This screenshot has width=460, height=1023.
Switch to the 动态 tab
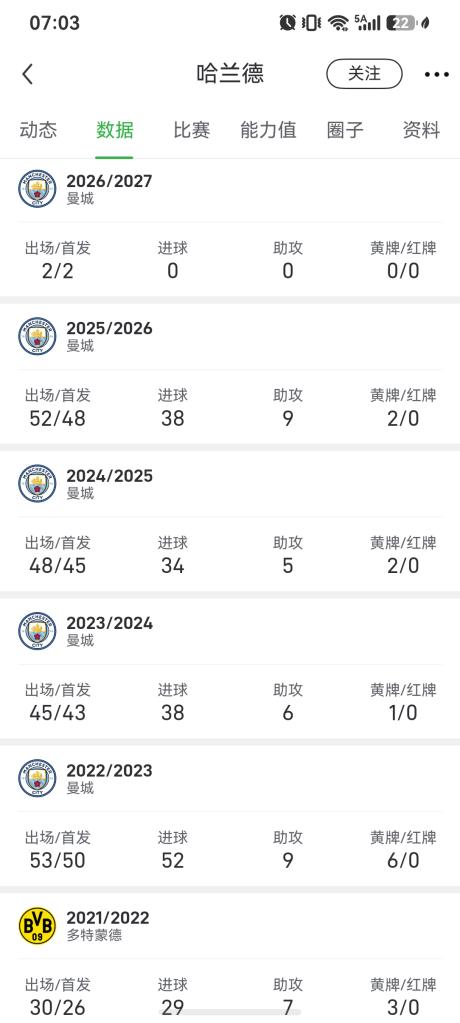pyautogui.click(x=38, y=130)
